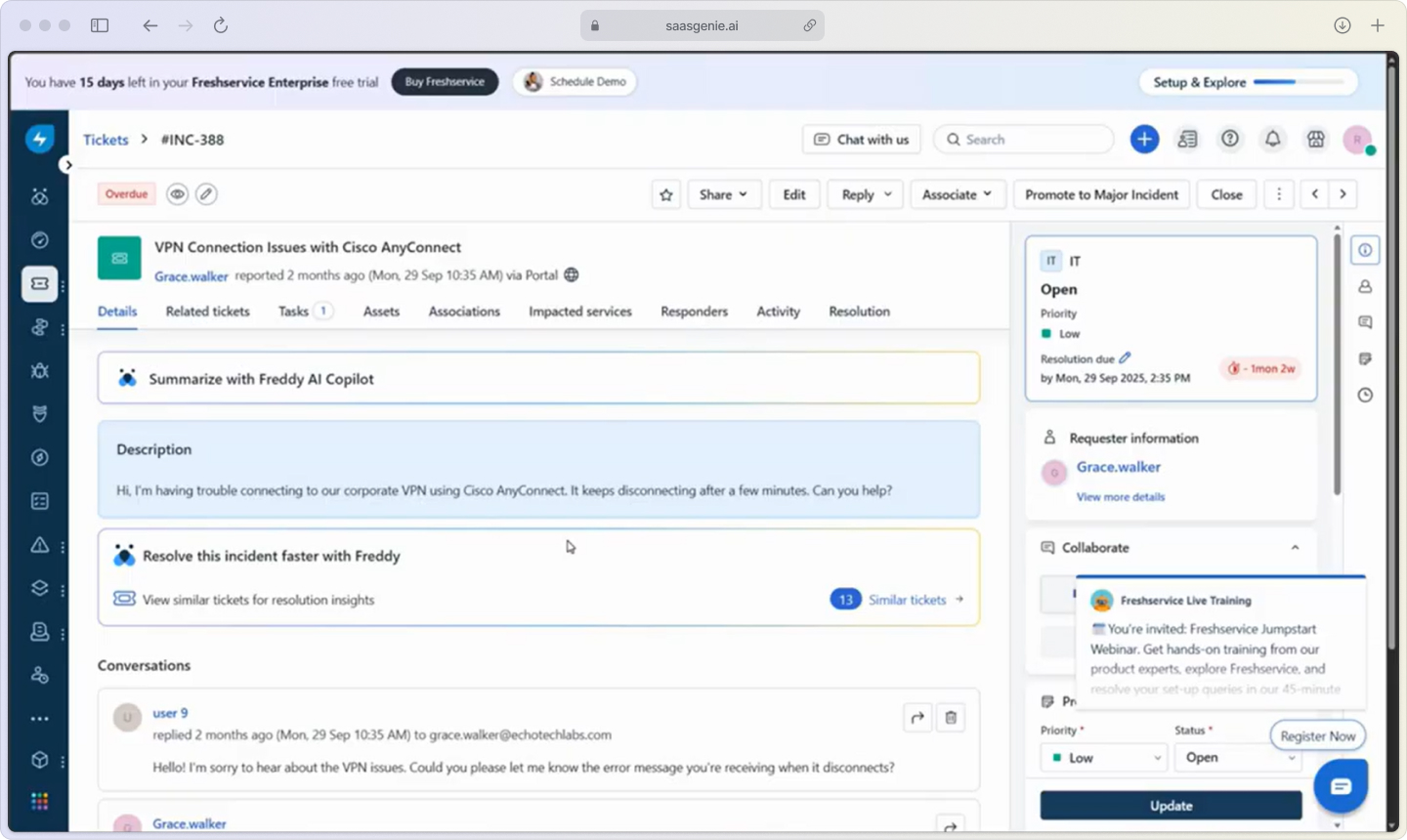
Task: Collapse the Collaborate section
Action: [1295, 548]
